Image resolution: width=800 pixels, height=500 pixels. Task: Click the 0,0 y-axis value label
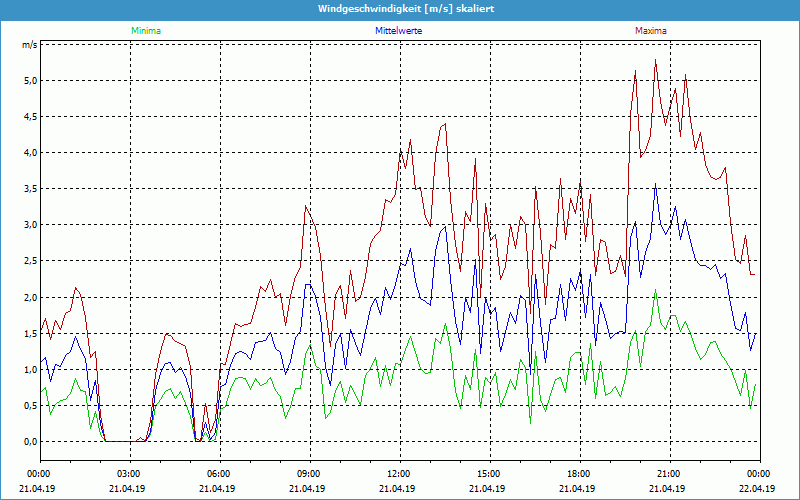coord(30,441)
